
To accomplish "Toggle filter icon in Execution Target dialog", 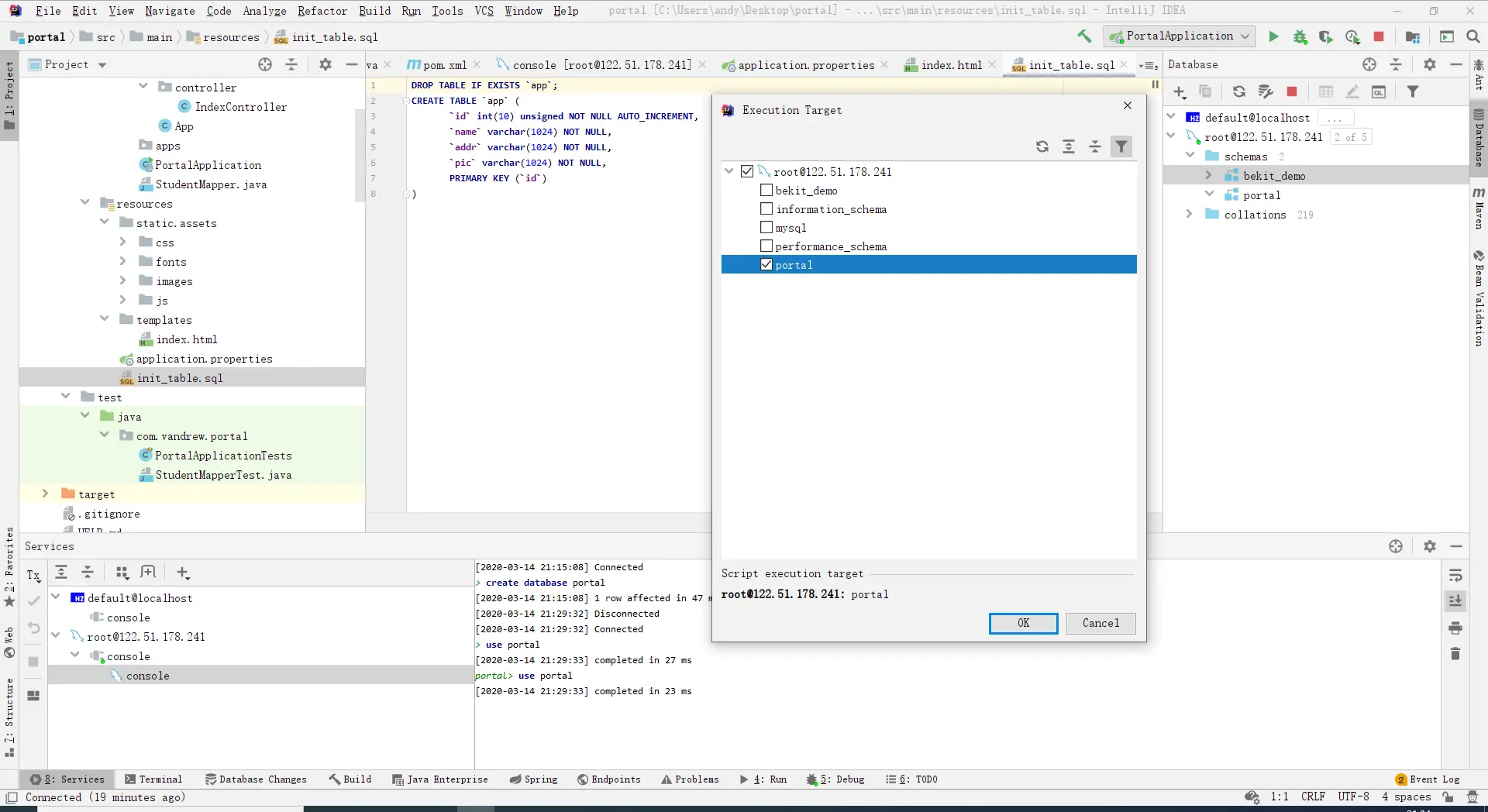I will pos(1121,146).
